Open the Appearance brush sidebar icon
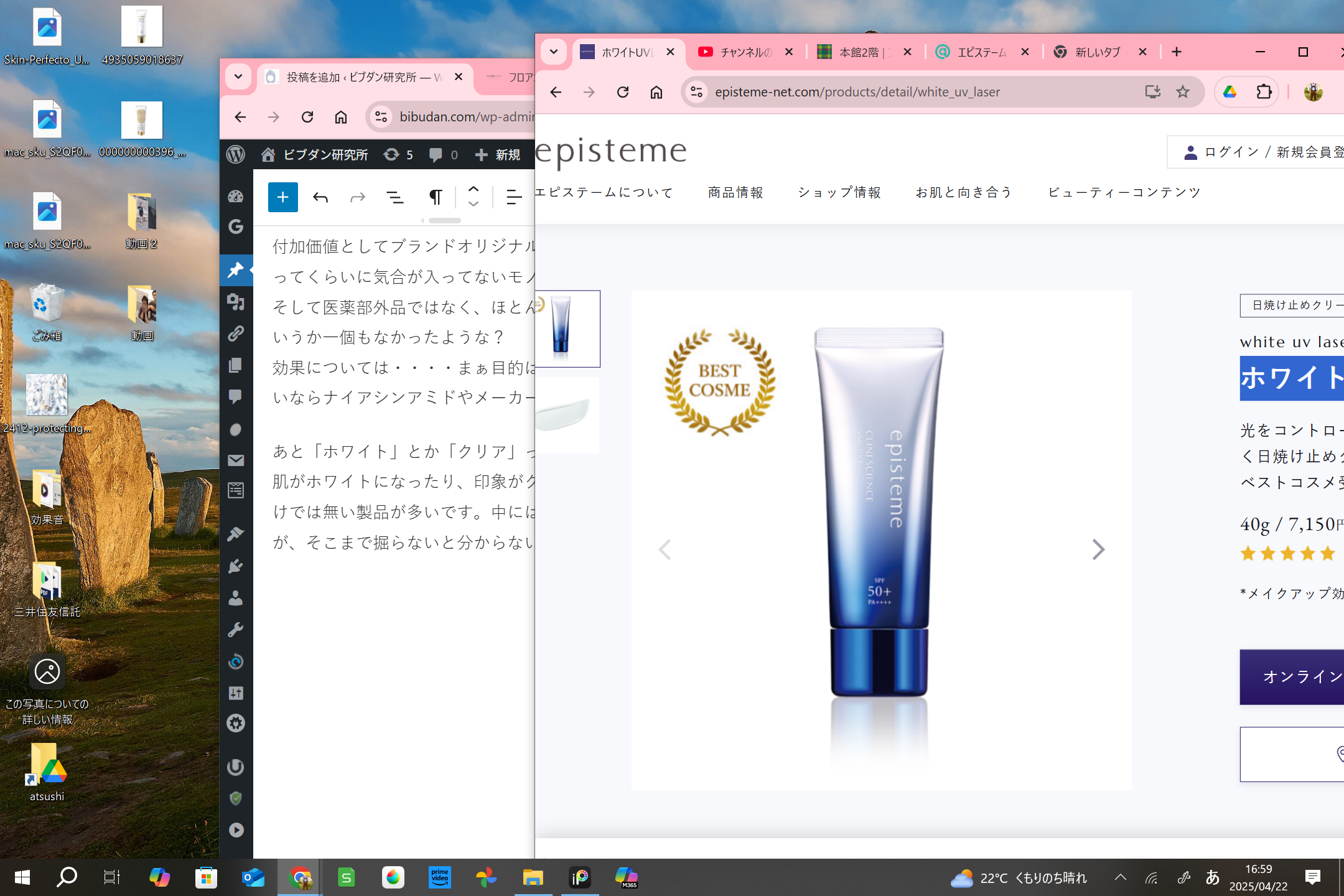This screenshot has width=1344, height=896. tap(236, 534)
